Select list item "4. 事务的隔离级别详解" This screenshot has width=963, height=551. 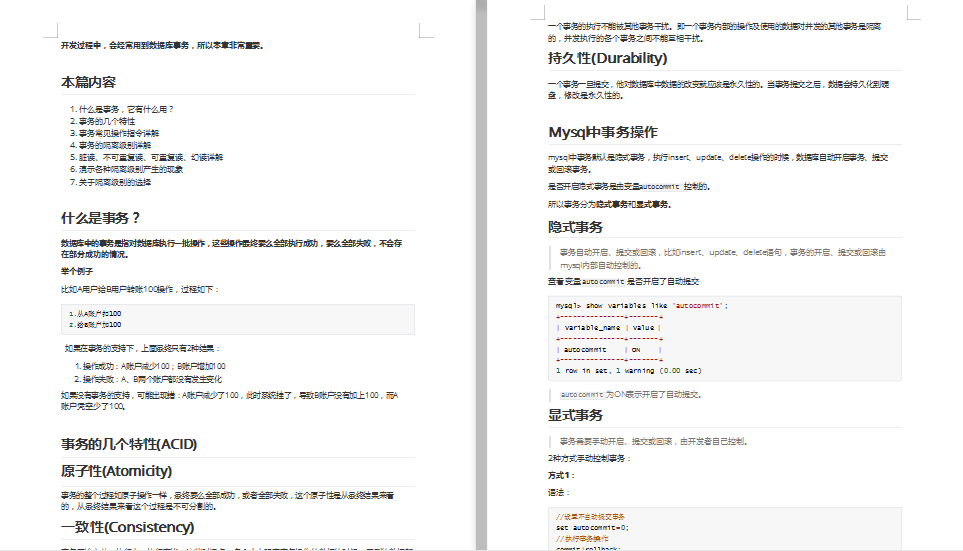111,146
